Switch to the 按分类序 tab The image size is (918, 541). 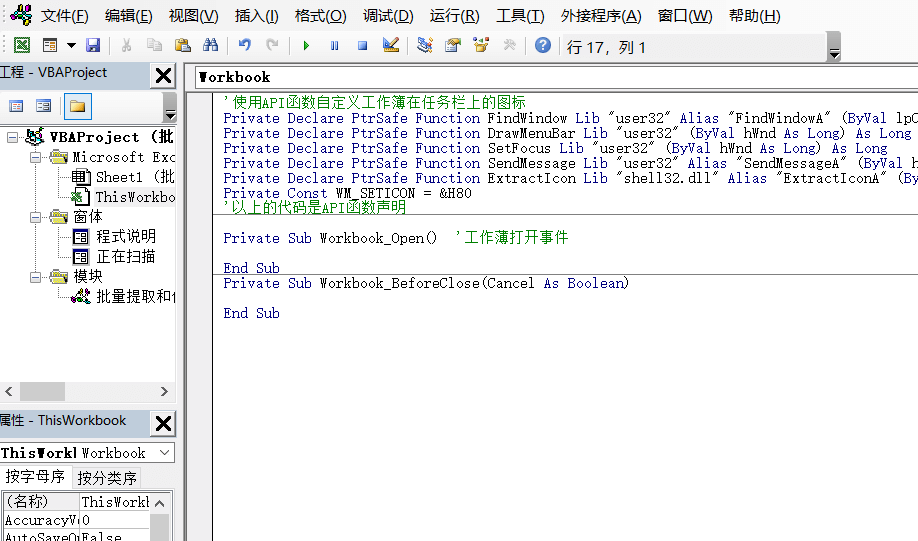point(107,478)
